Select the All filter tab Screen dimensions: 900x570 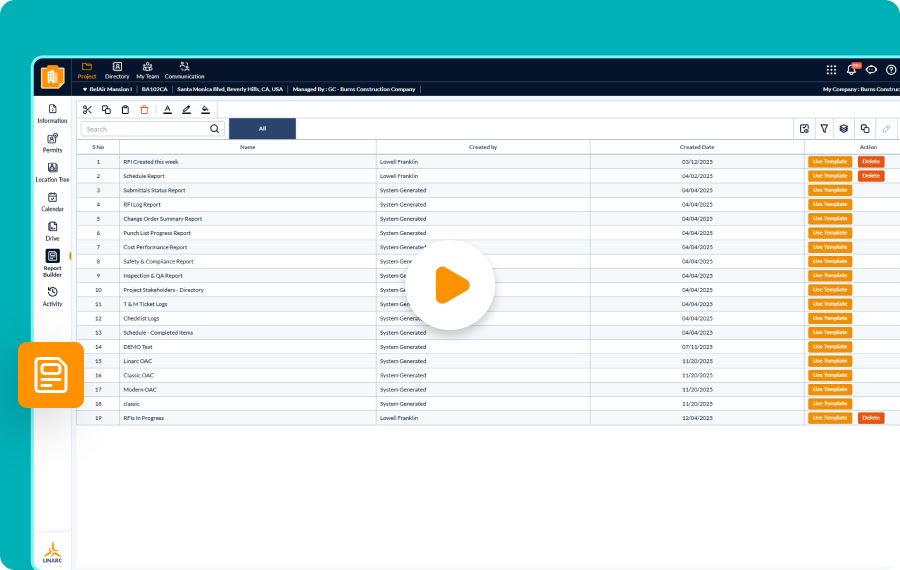[x=262, y=129]
